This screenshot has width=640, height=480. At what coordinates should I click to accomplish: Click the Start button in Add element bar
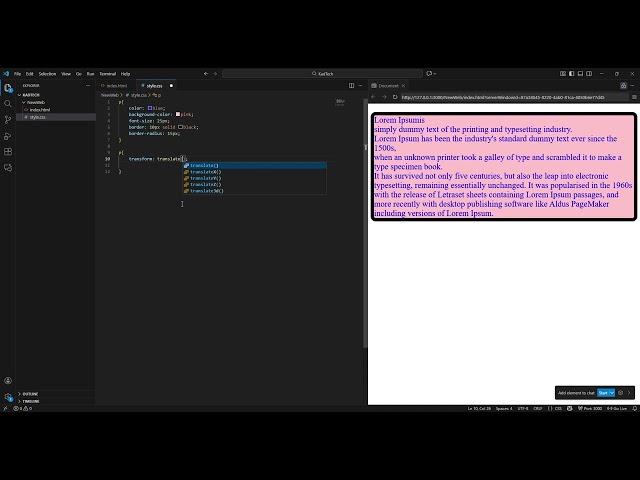[x=603, y=393]
